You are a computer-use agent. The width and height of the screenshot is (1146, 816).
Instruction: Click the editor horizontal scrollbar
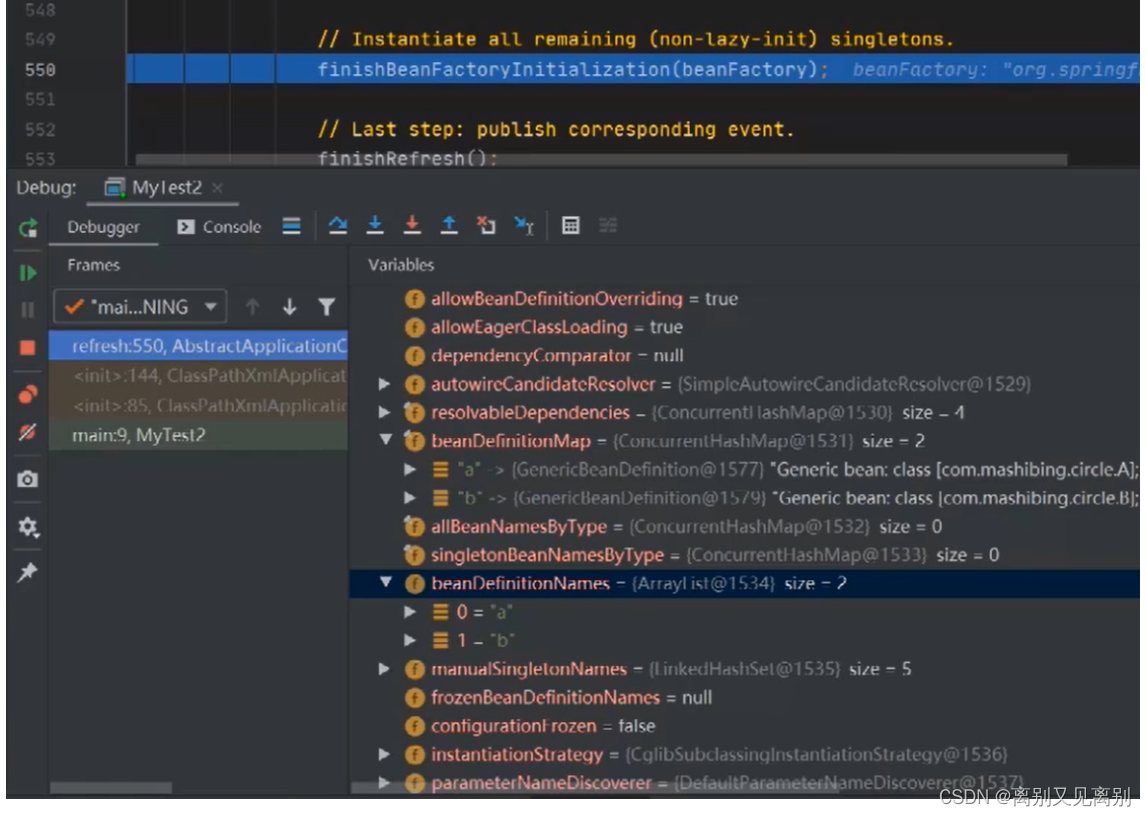pyautogui.click(x=601, y=159)
